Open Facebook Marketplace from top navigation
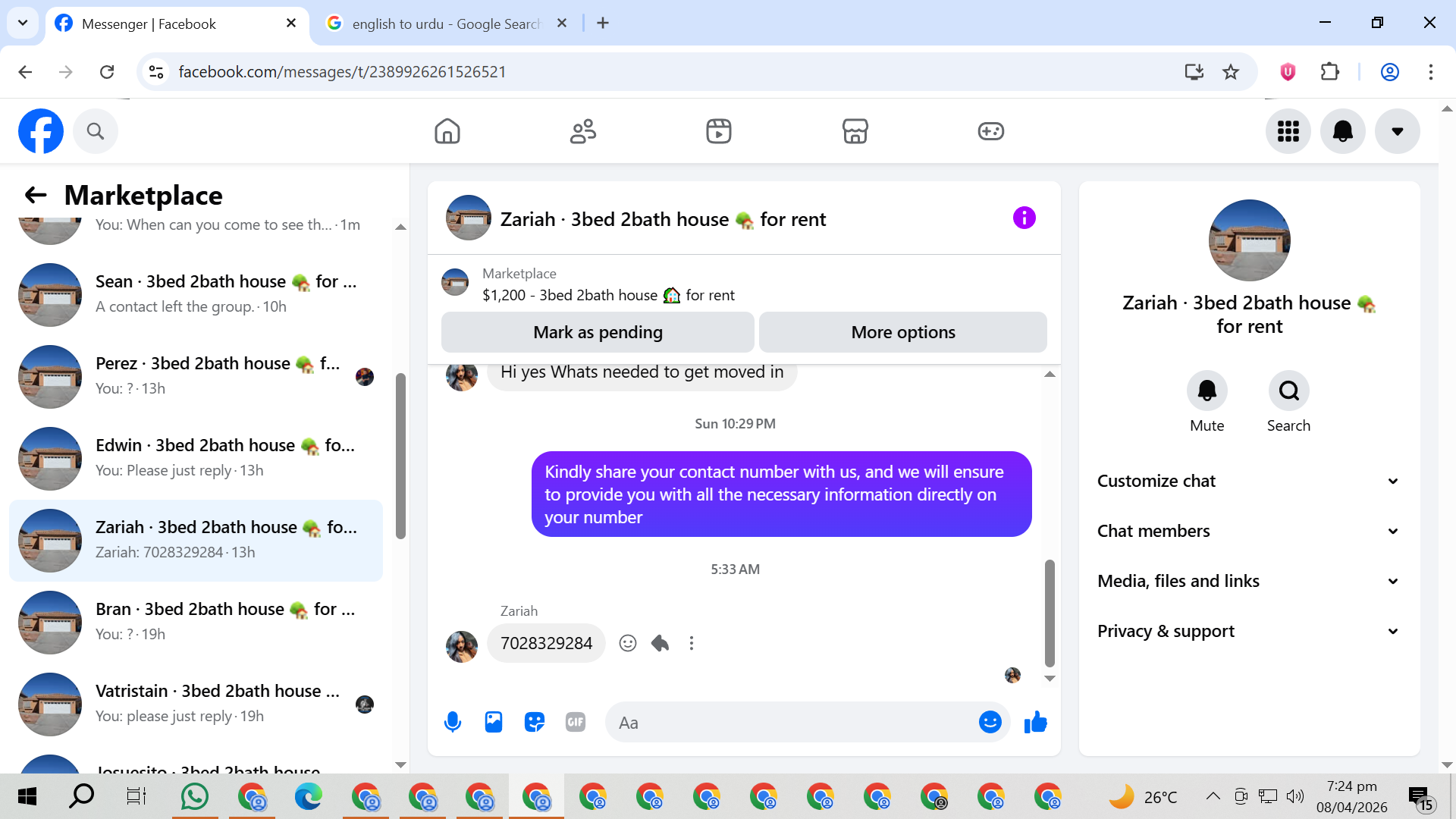The image size is (1456, 819). (x=855, y=131)
